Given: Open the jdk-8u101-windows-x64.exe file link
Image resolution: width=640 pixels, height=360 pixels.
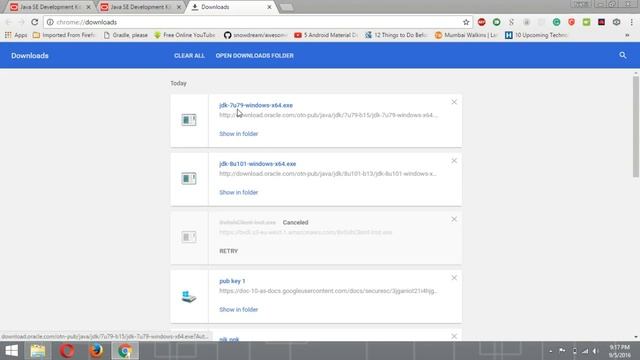Looking at the screenshot, I should click(x=258, y=164).
